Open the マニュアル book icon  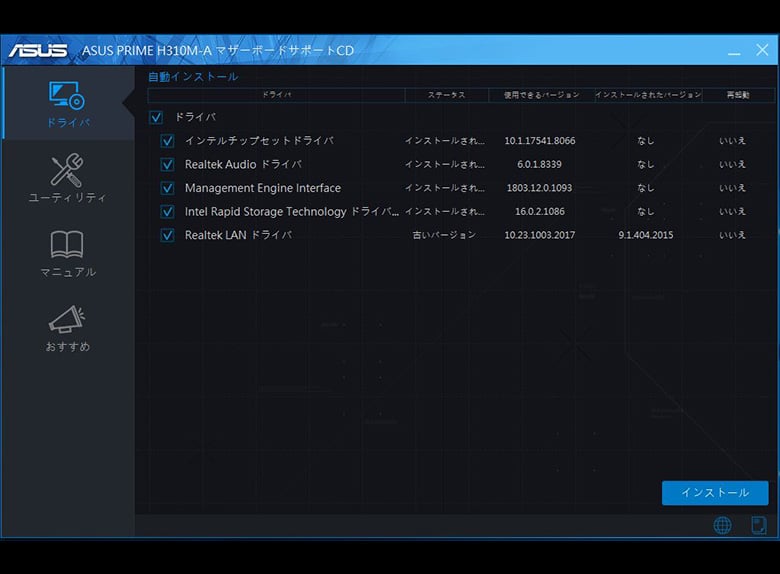coord(67,244)
